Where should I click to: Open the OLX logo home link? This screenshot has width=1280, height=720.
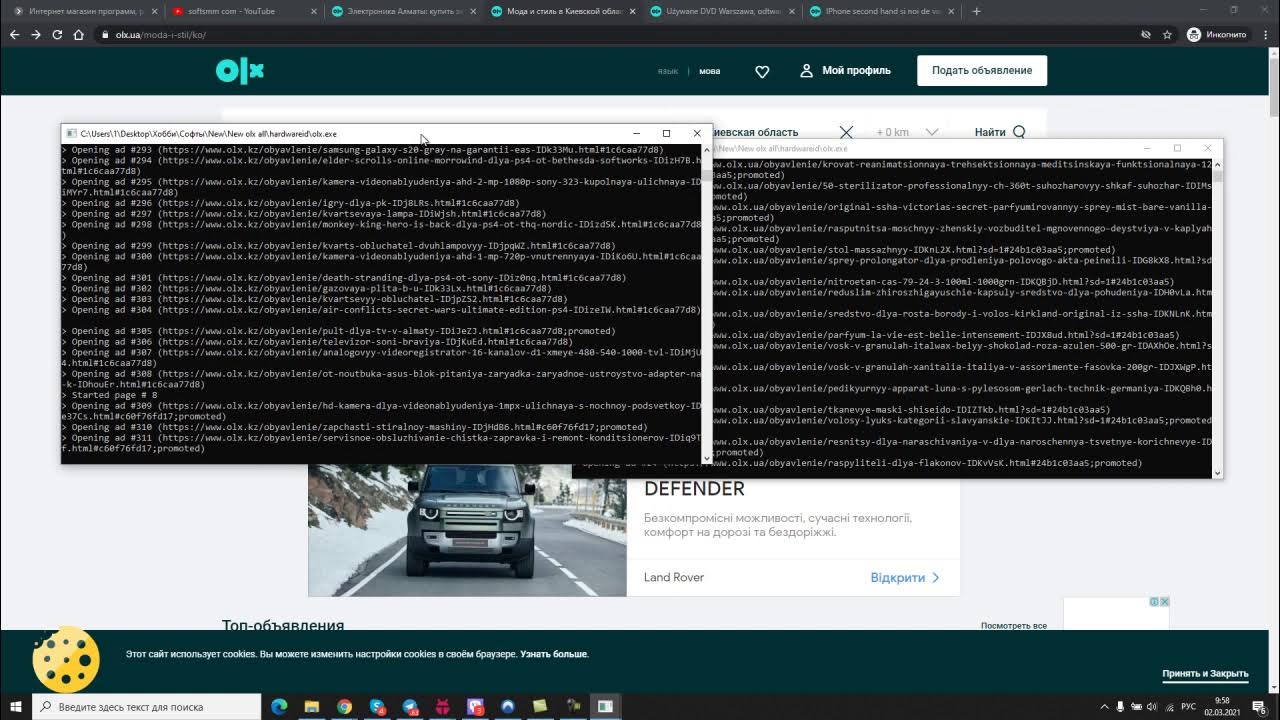pos(240,70)
